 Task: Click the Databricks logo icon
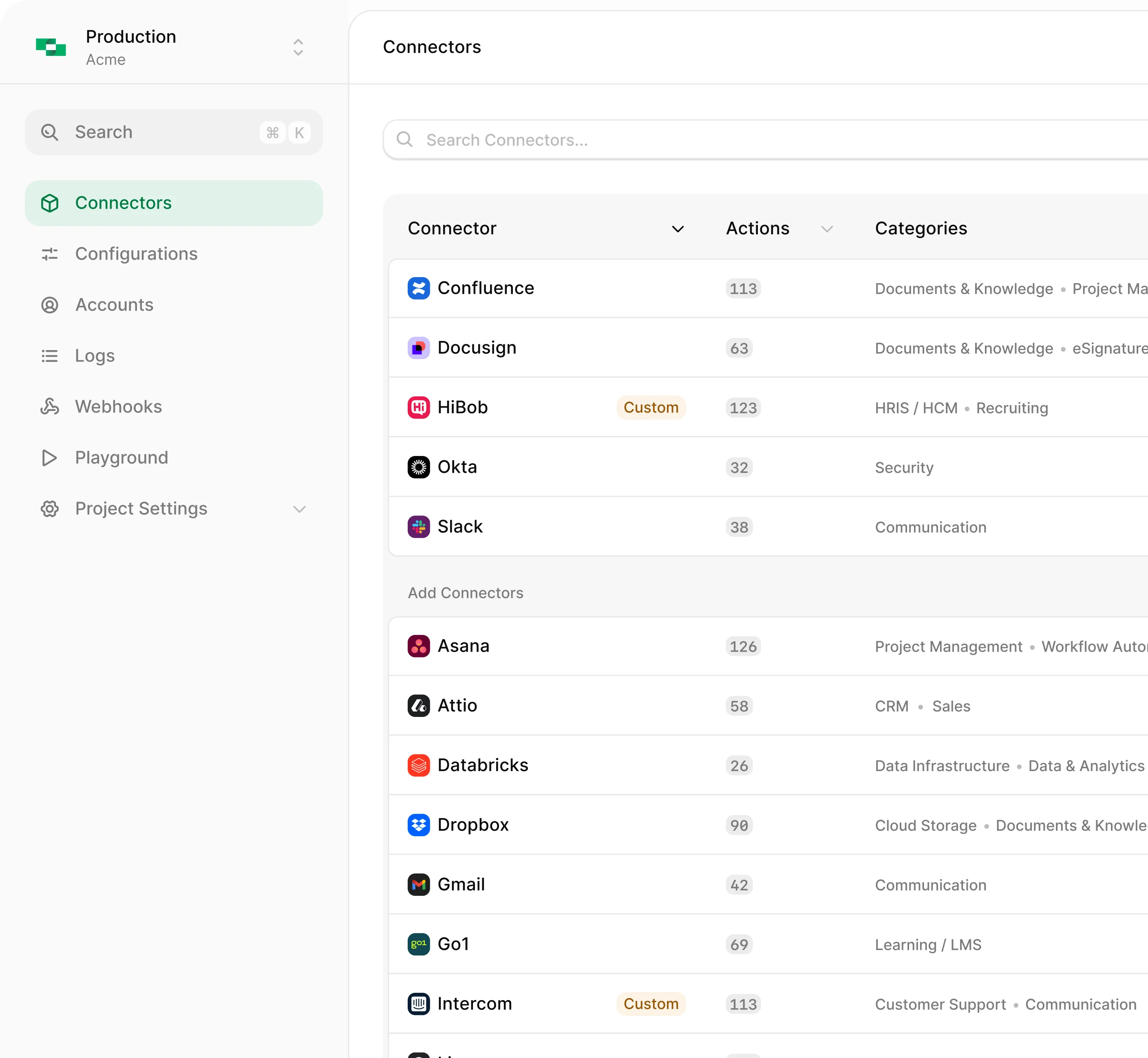click(419, 765)
